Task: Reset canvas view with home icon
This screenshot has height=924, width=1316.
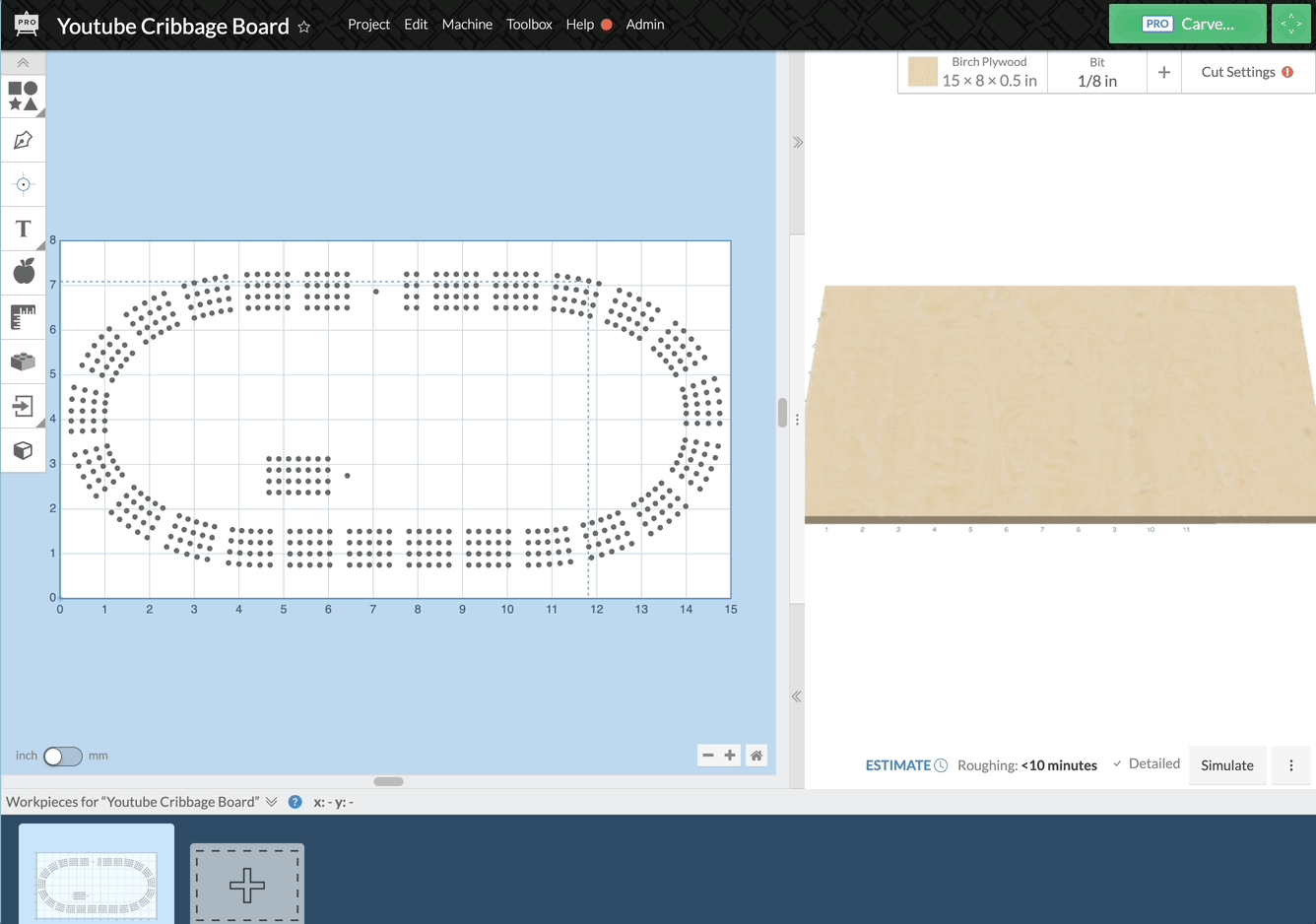Action: (x=757, y=756)
